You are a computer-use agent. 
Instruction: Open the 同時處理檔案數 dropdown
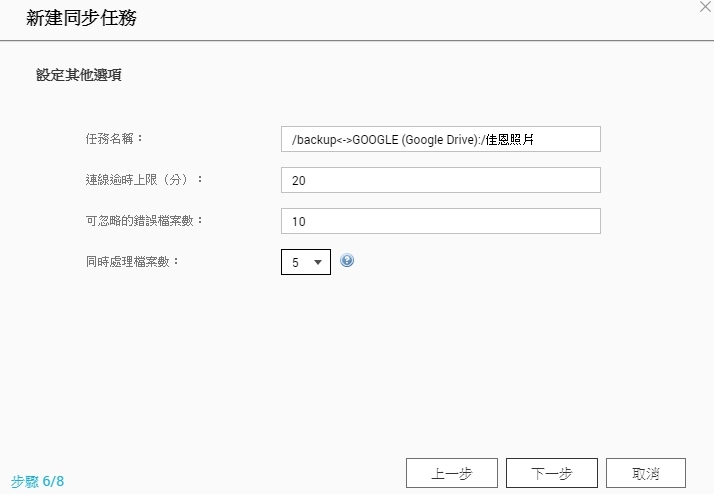[306, 262]
